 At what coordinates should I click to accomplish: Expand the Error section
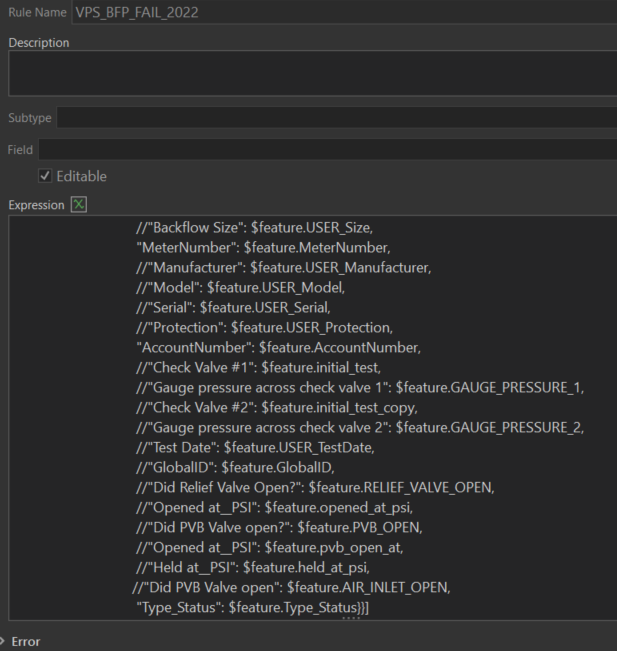pyautogui.click(x=5, y=641)
